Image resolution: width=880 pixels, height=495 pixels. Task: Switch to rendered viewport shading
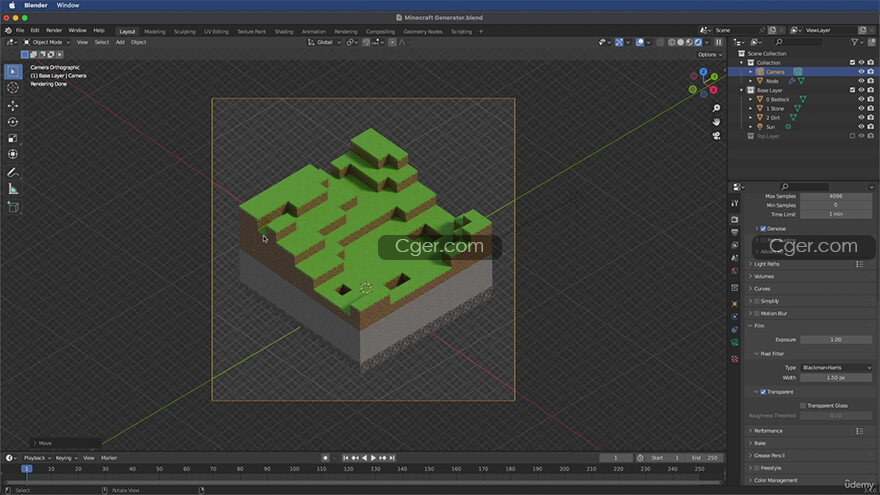[698, 42]
